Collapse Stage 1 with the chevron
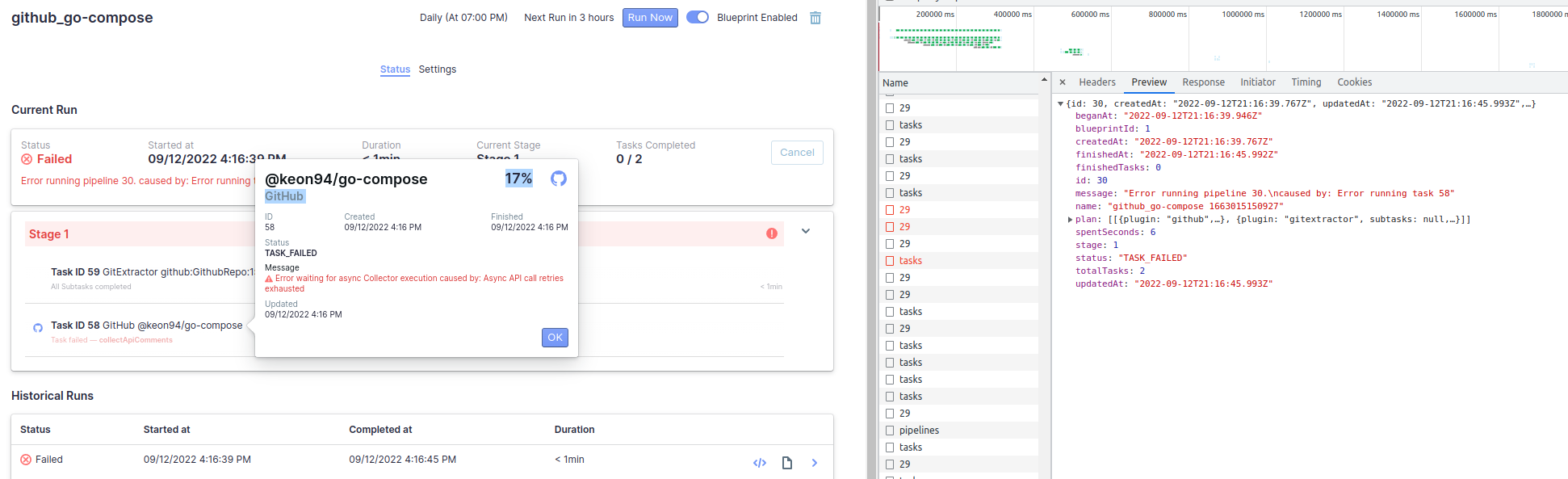This screenshot has height=479, width=1568. (806, 231)
